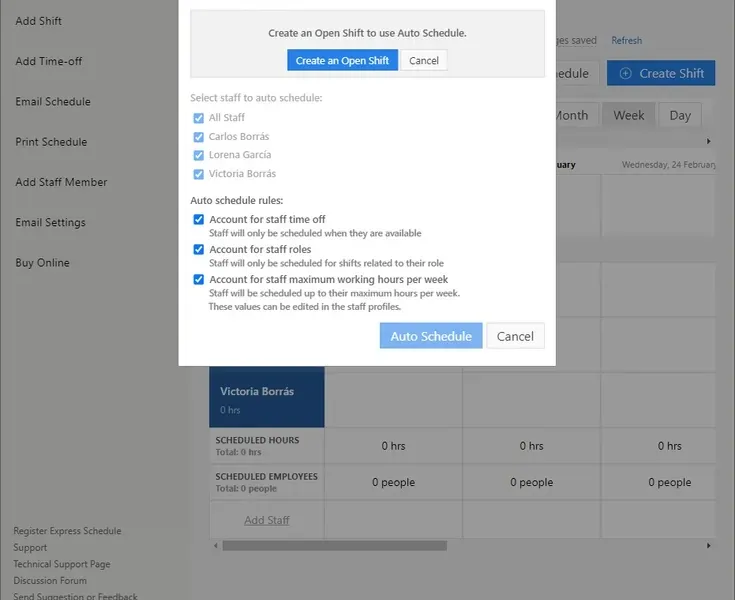Choose Print Schedule from the sidebar
The width and height of the screenshot is (735, 600).
(x=51, y=142)
